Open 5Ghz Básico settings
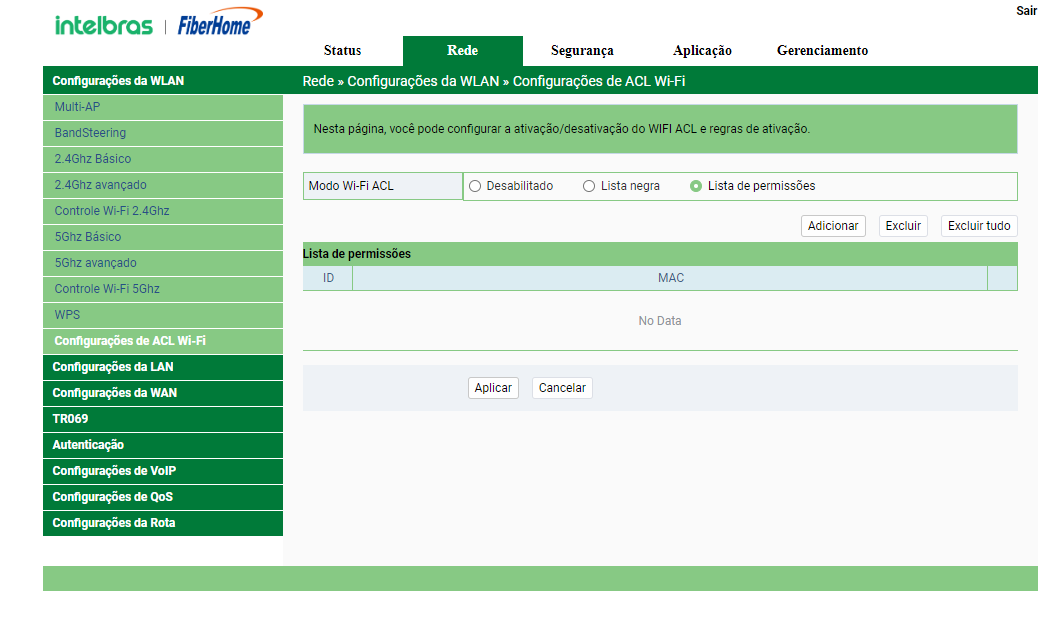 coord(163,237)
